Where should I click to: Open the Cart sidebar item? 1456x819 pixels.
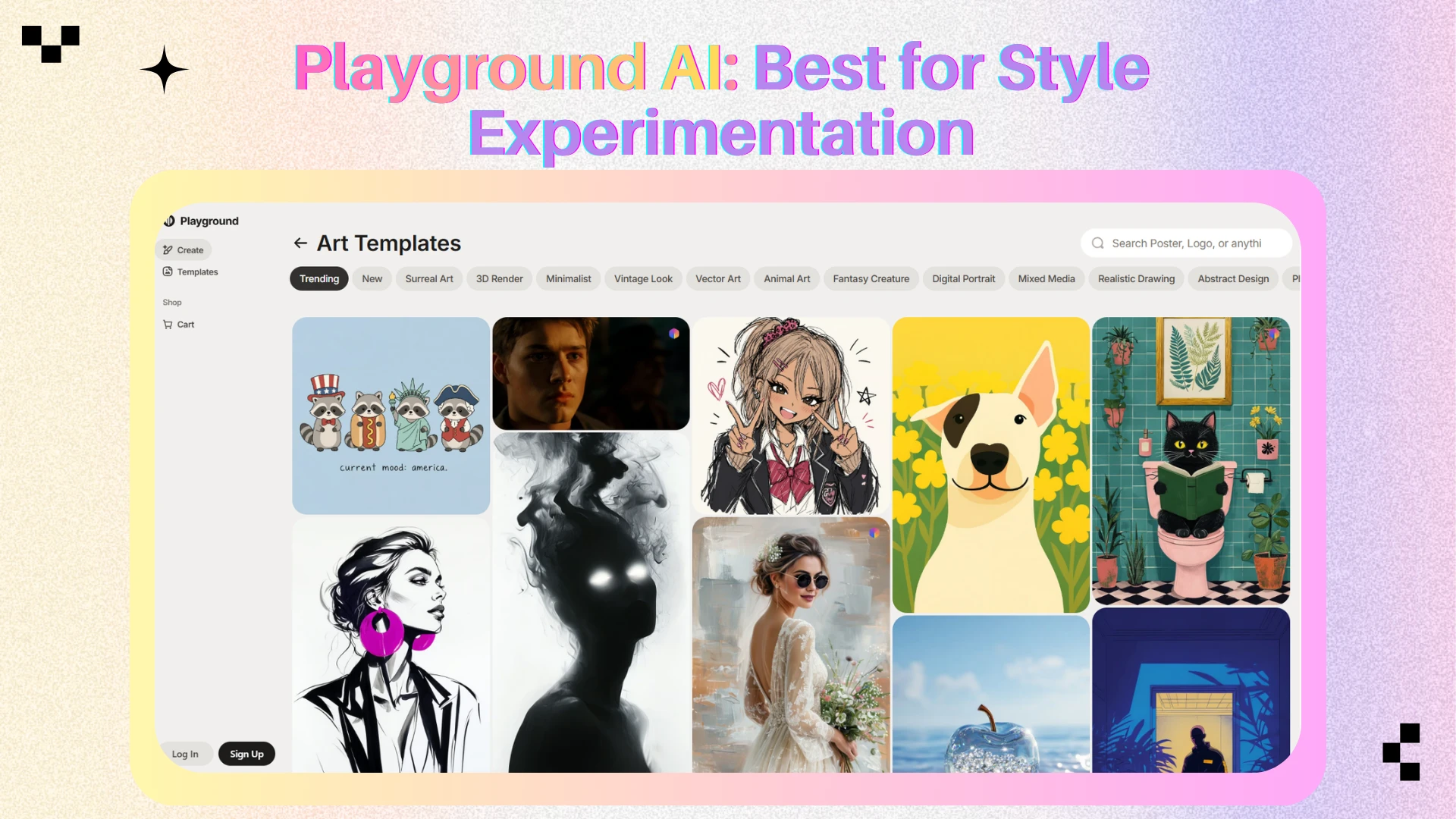[179, 324]
